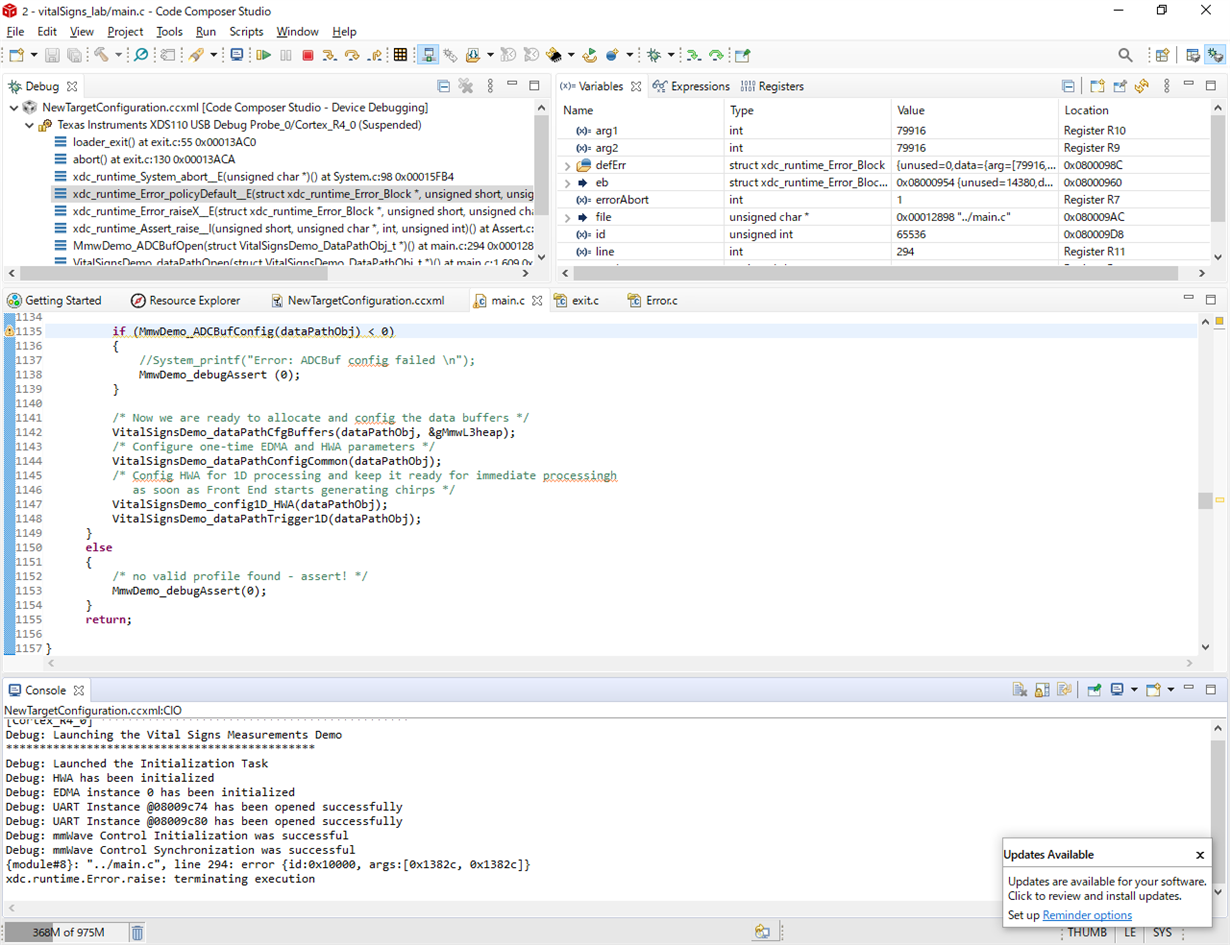Click the Open Perspective toolbar icon
Screen dimensions: 1230x945
tap(1162, 55)
